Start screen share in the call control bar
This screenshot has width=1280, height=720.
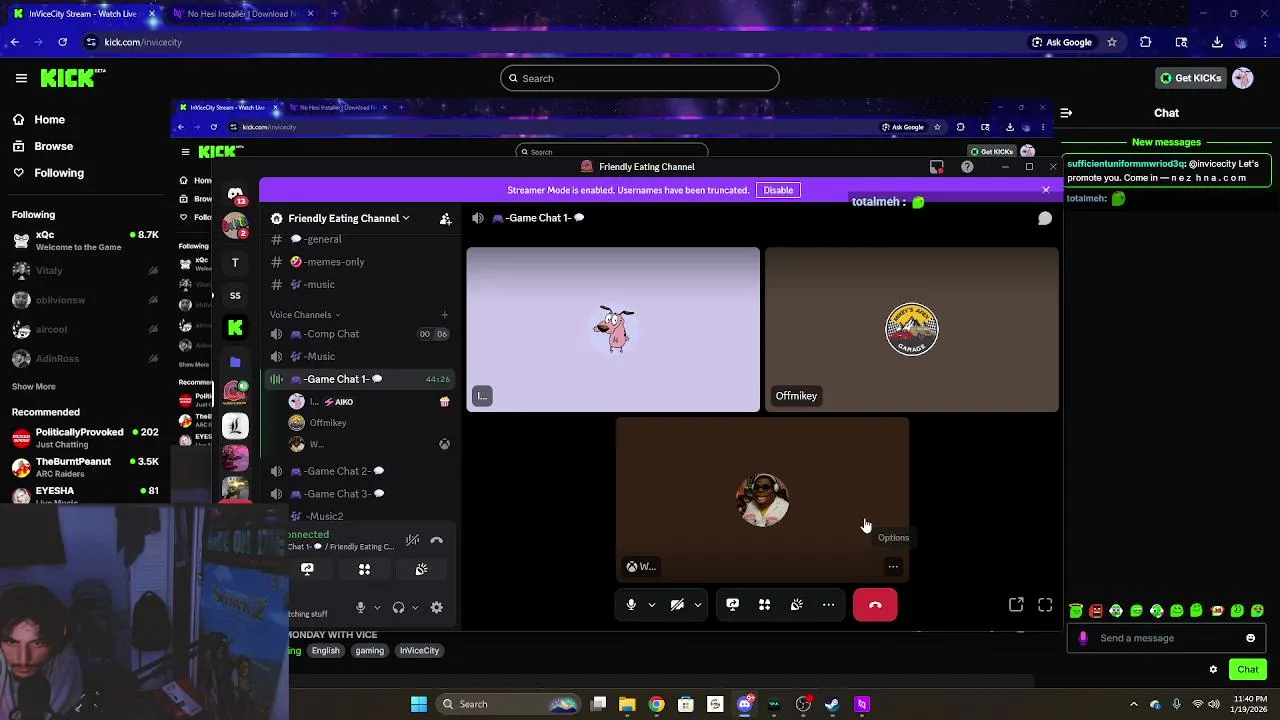click(x=733, y=604)
